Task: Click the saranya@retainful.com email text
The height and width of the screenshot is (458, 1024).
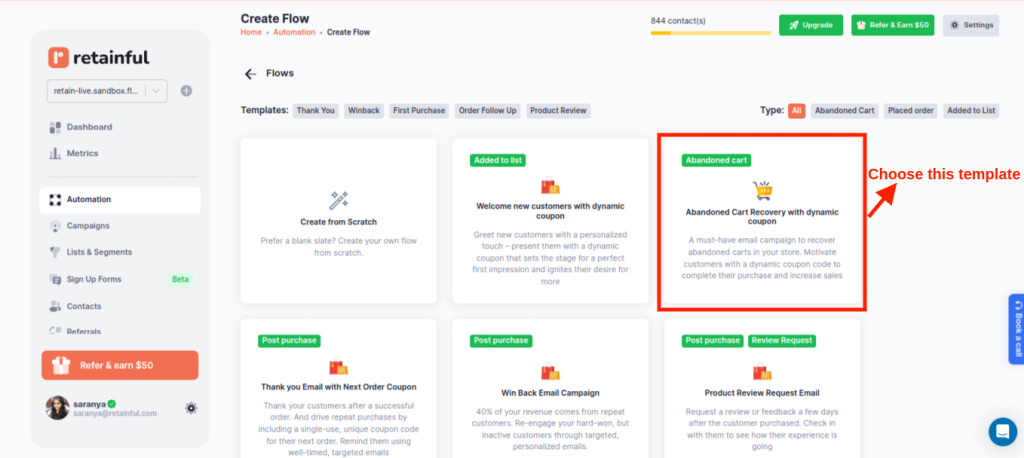Action: coord(115,414)
